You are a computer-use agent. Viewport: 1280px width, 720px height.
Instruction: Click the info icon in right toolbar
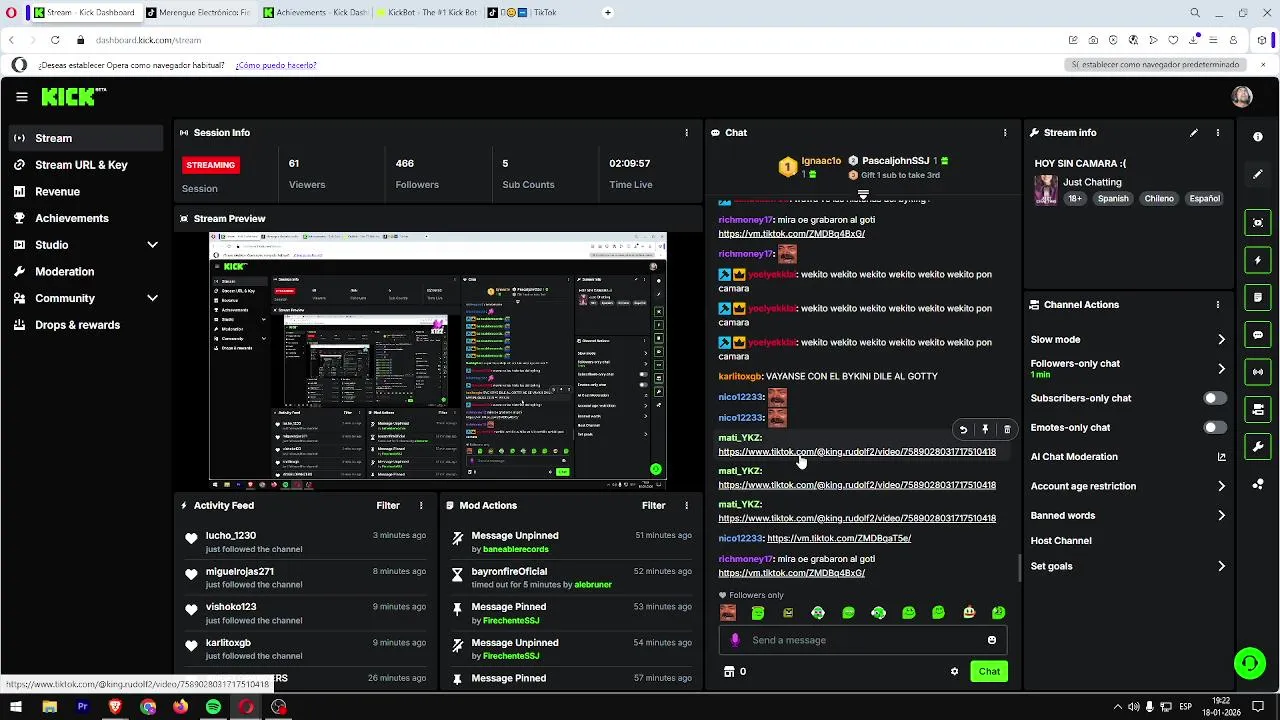pyautogui.click(x=1258, y=137)
